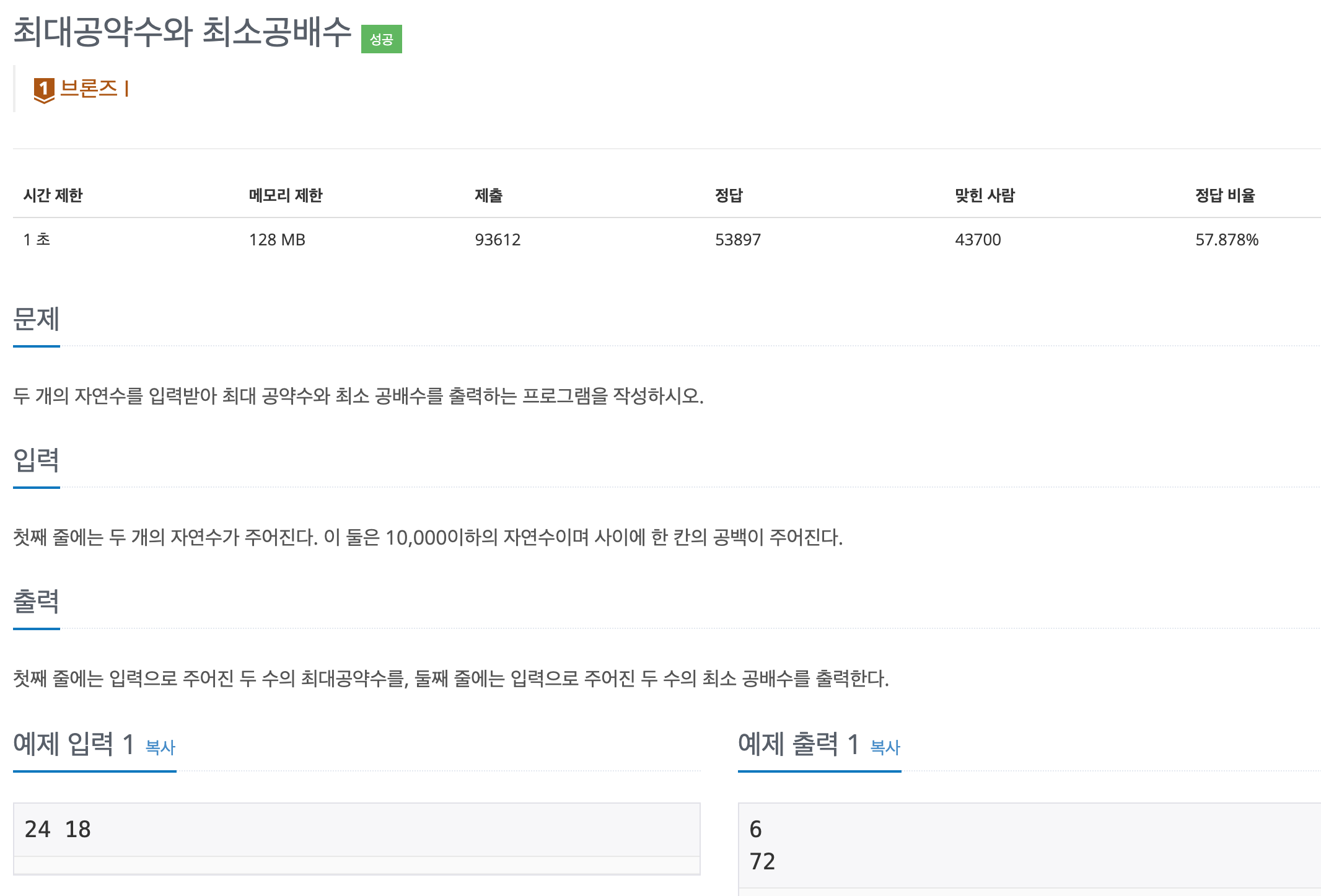Click the 예제 출력 1 heading

pos(798,744)
